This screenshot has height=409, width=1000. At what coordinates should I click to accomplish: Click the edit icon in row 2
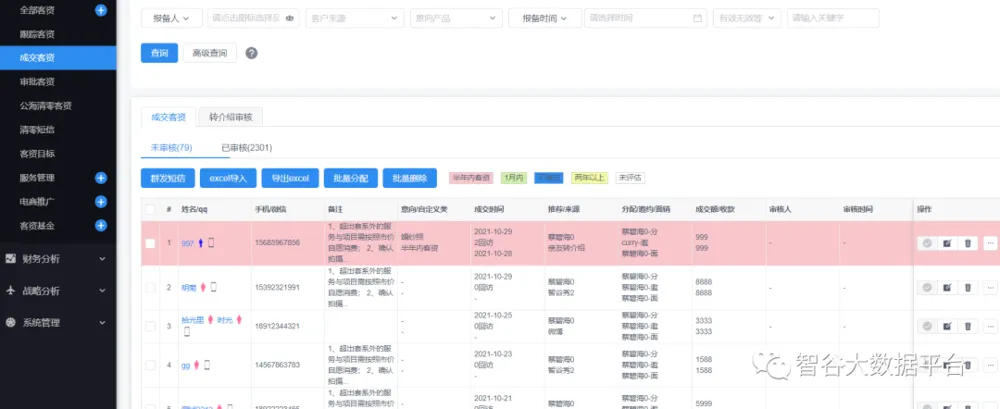pyautogui.click(x=947, y=288)
